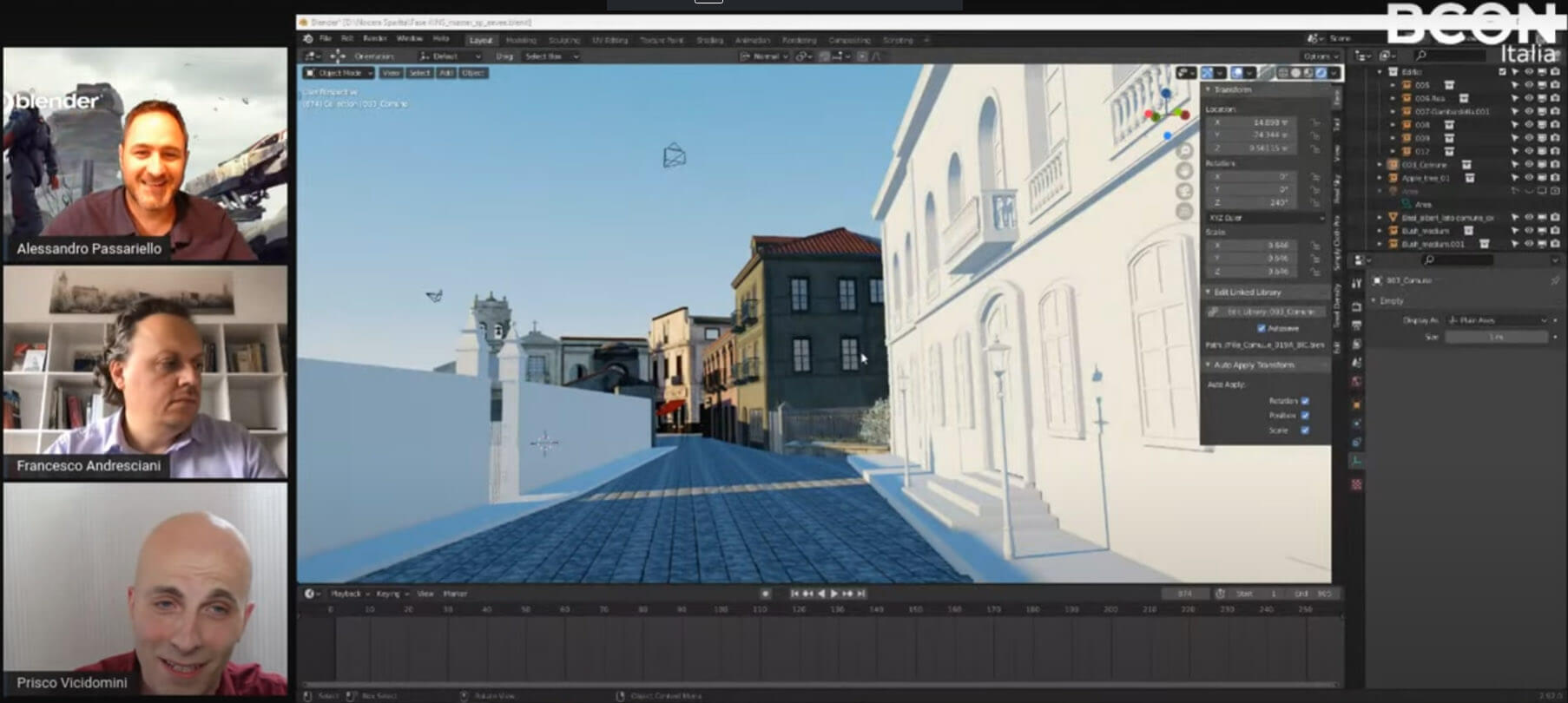This screenshot has height=703, width=1568.
Task: Disable render for Bush_medium camera icon
Action: click(x=1554, y=231)
